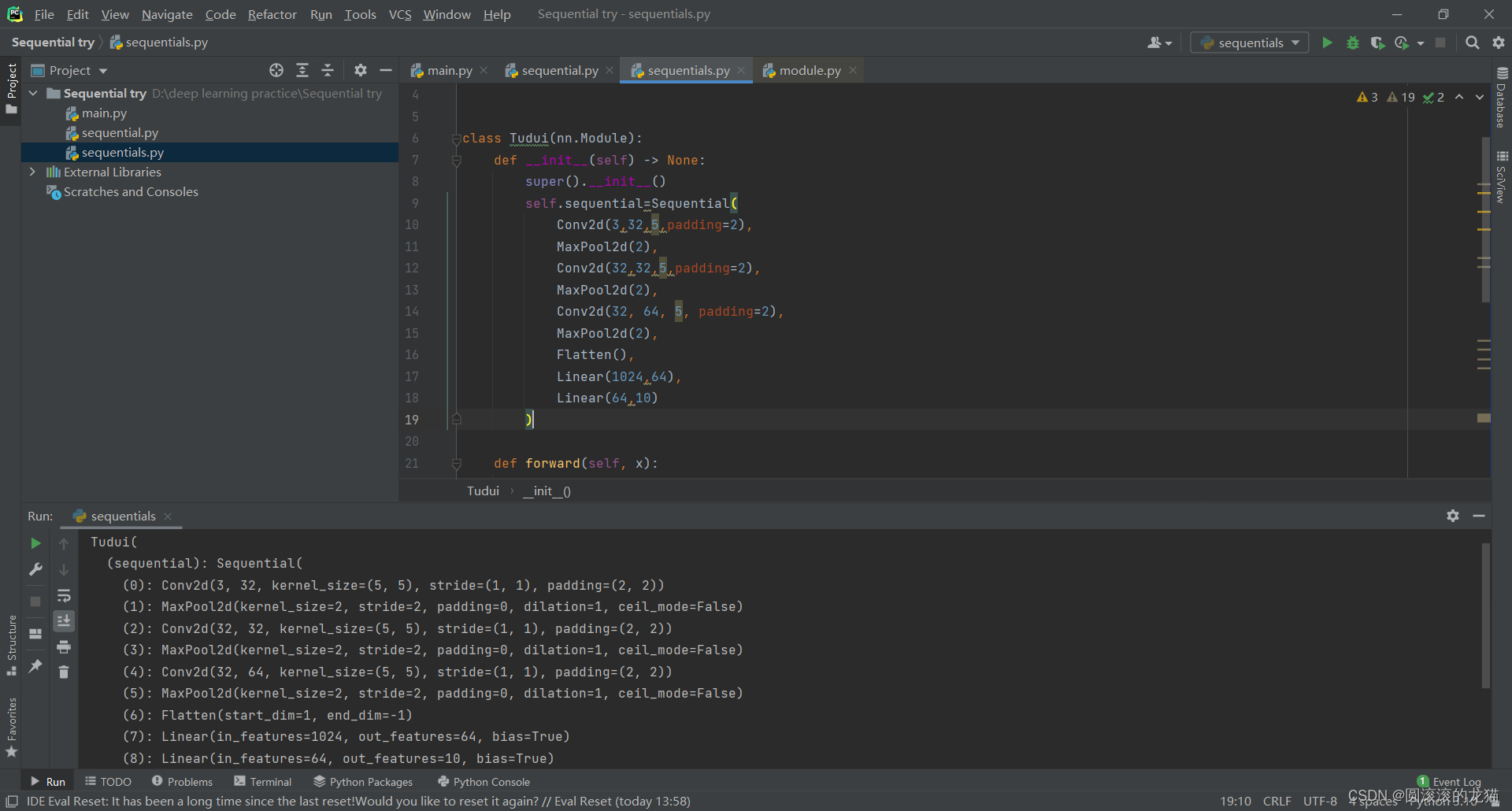Print the Run console output
This screenshot has height=811, width=1512.
64,647
